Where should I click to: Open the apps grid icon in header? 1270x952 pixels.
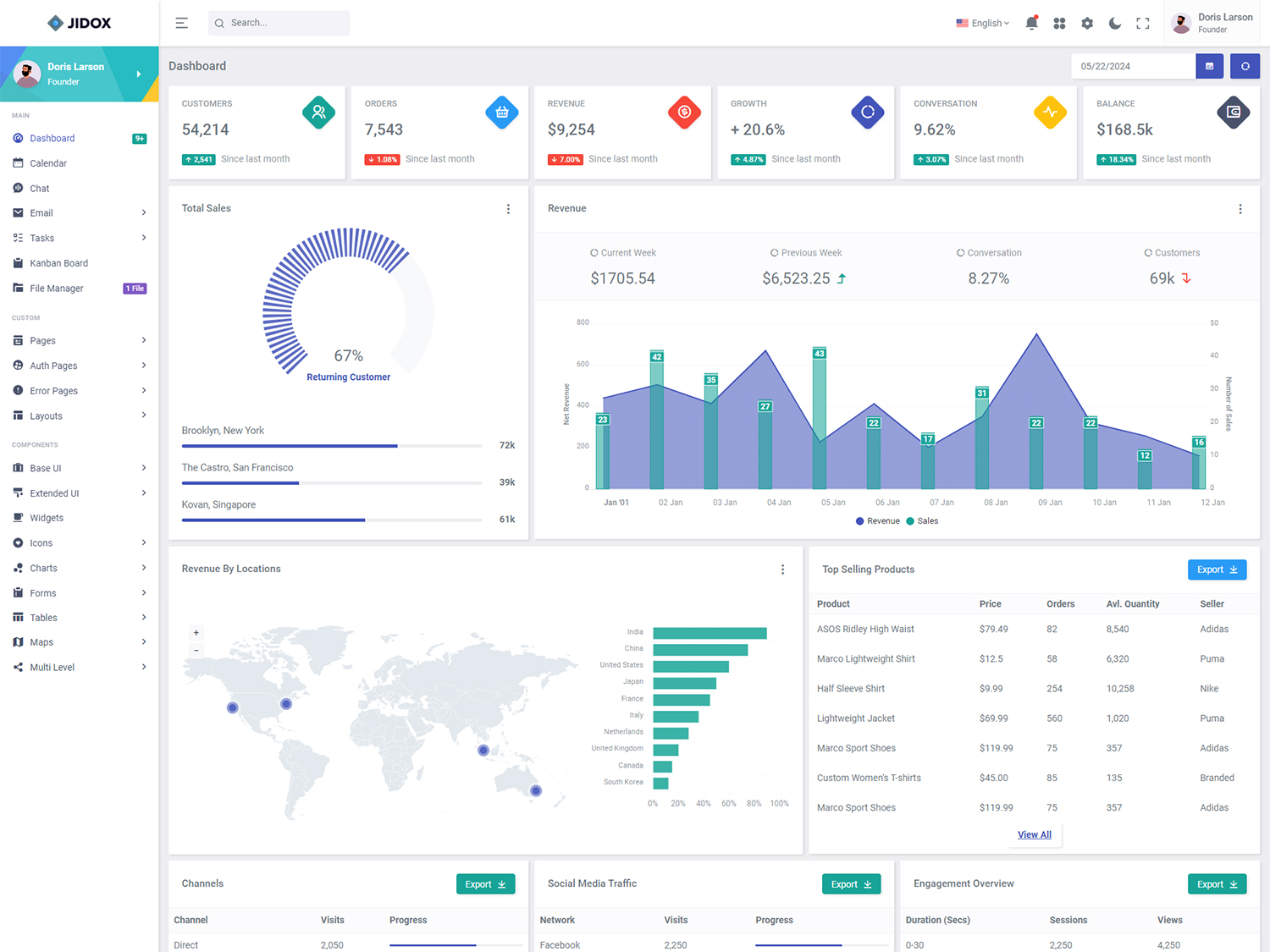click(x=1059, y=23)
